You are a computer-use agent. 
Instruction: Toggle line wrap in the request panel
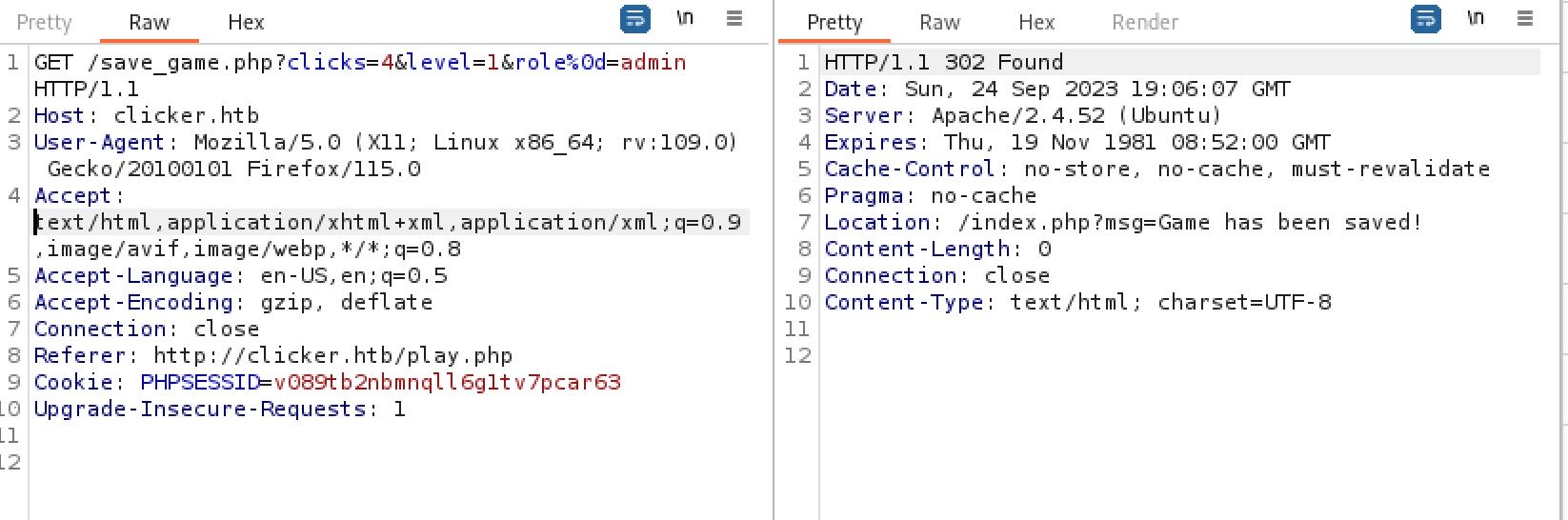click(634, 19)
